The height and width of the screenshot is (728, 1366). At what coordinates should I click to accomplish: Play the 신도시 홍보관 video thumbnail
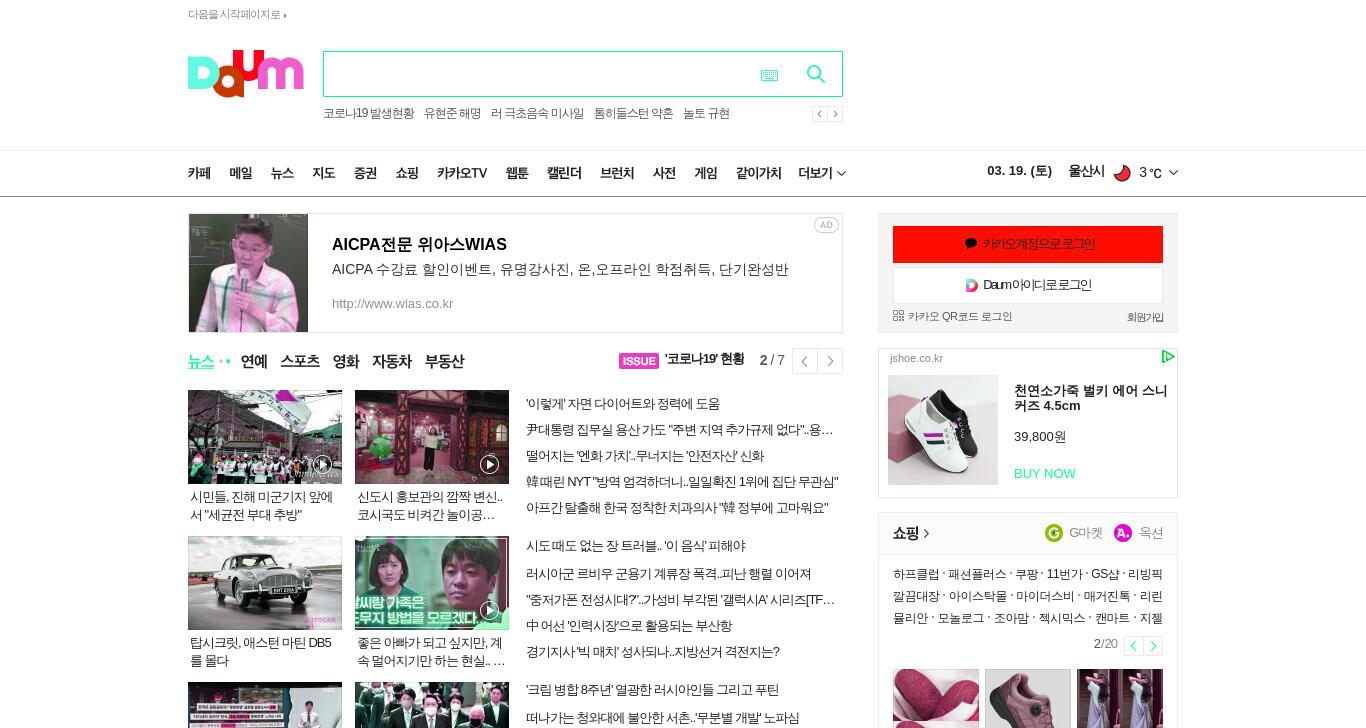(432, 437)
